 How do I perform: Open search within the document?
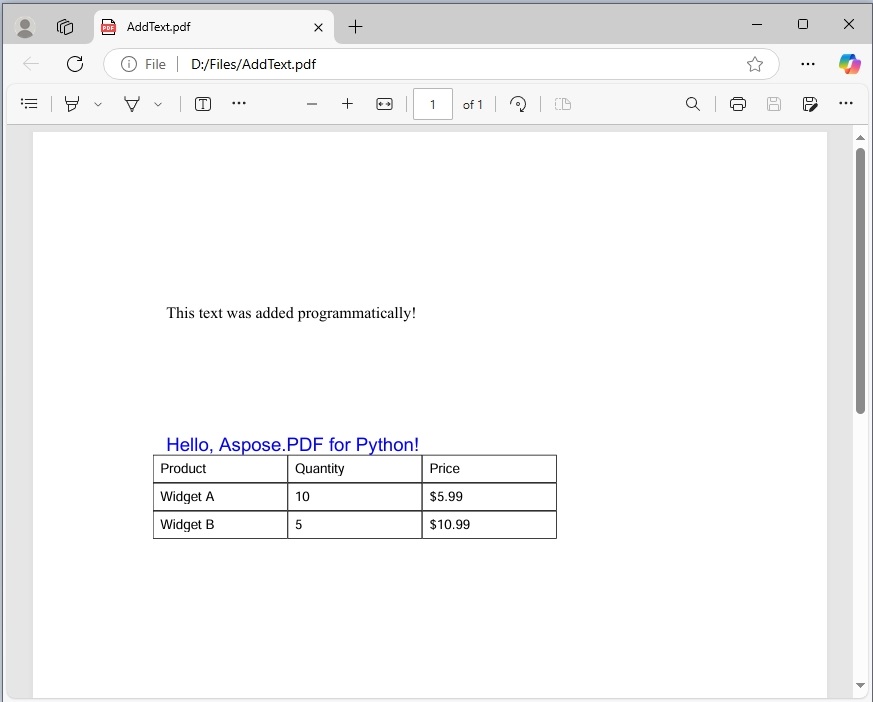pos(693,103)
